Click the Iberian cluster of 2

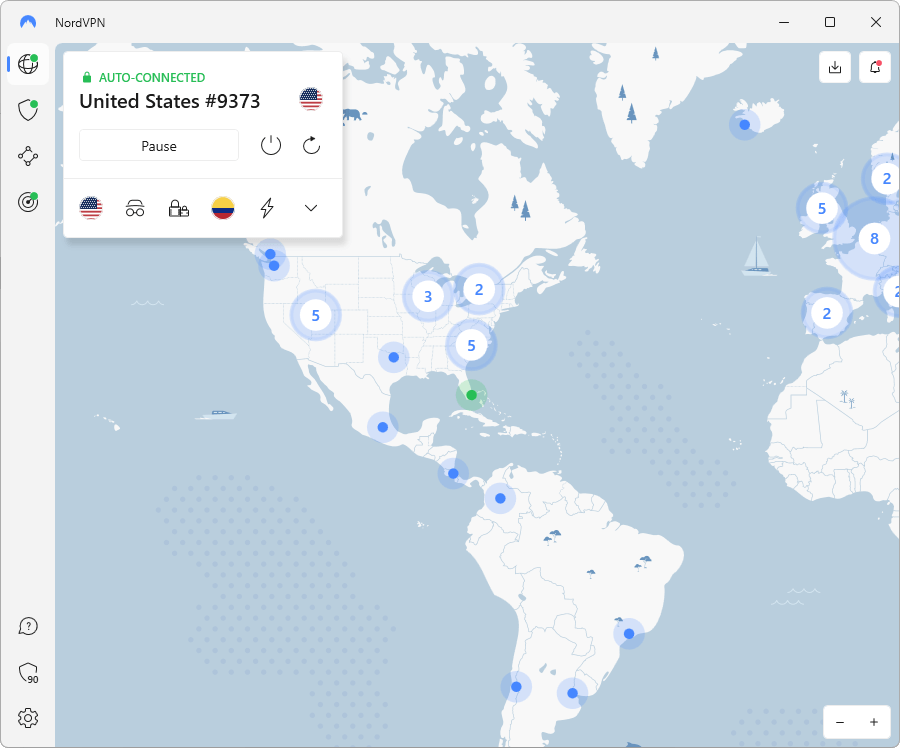click(x=827, y=313)
